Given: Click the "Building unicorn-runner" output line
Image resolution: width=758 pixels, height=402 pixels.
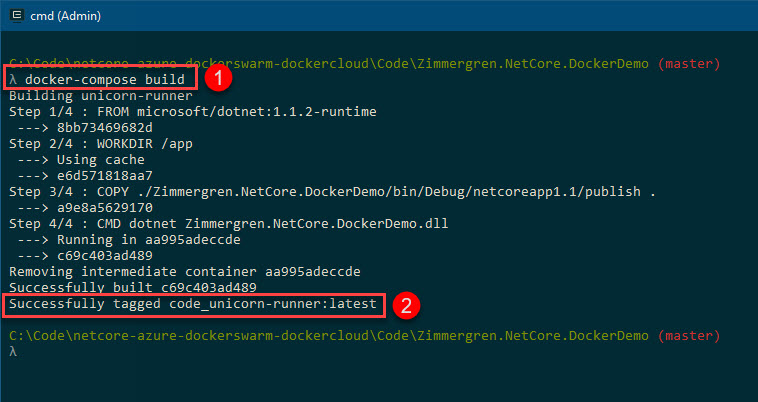Looking at the screenshot, I should click(101, 96).
